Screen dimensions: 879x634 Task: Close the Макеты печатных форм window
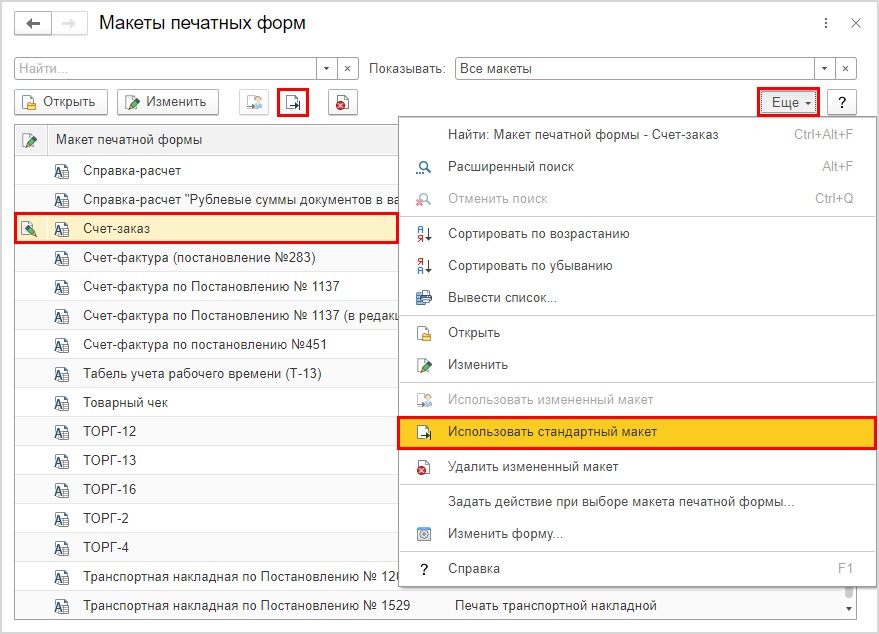point(855,23)
